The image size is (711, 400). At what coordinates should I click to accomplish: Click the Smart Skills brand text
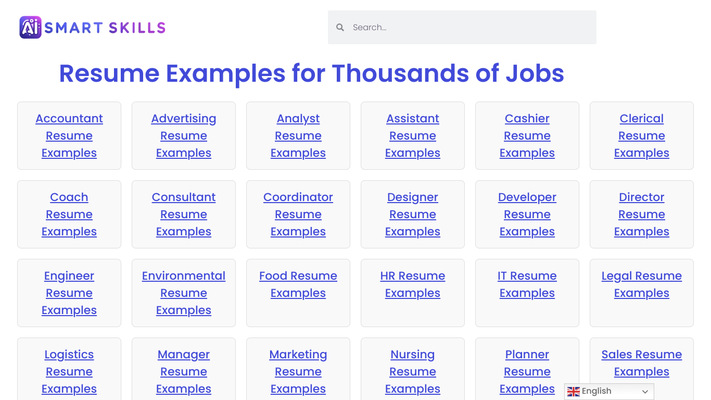point(105,28)
